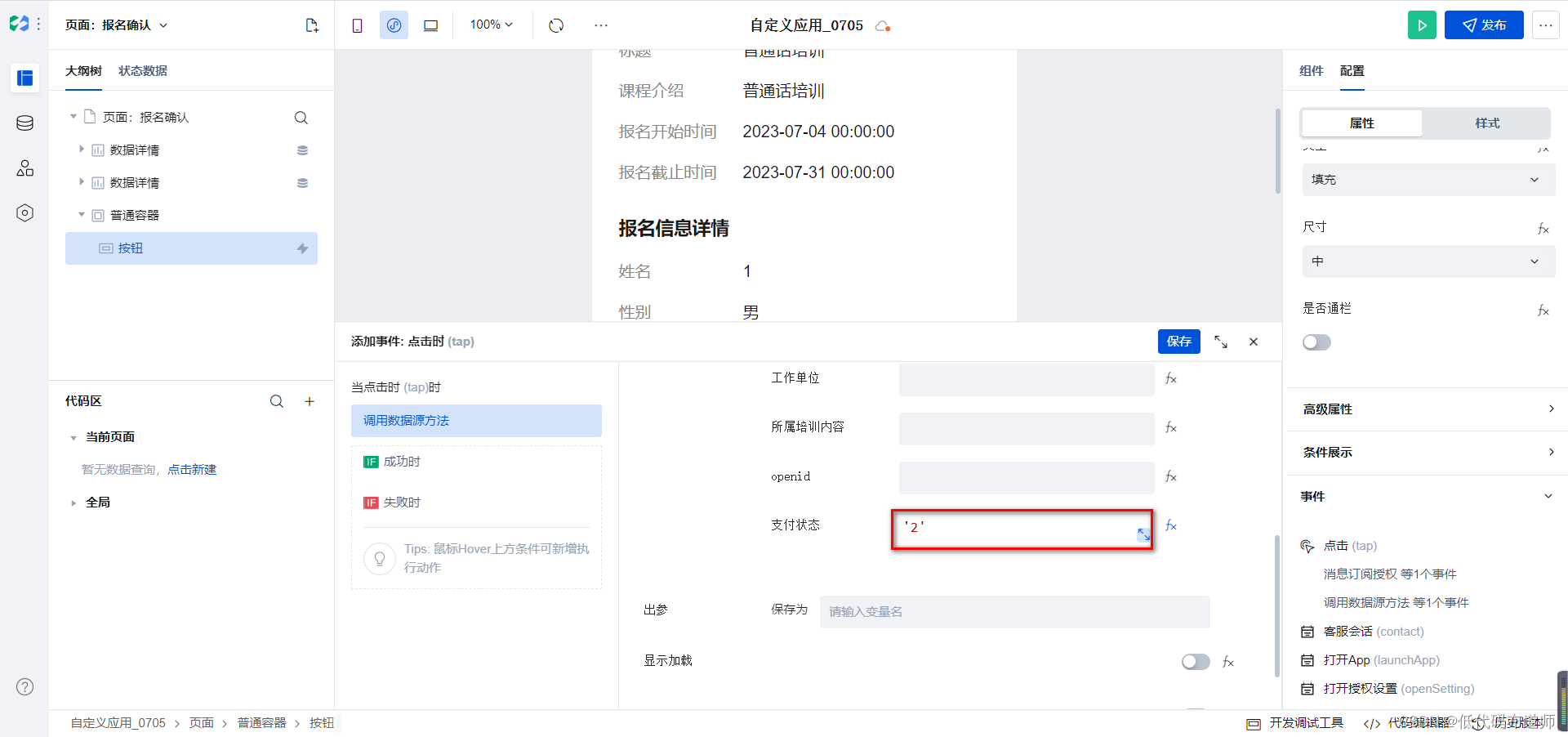Click the 点击新建 link

[192, 470]
